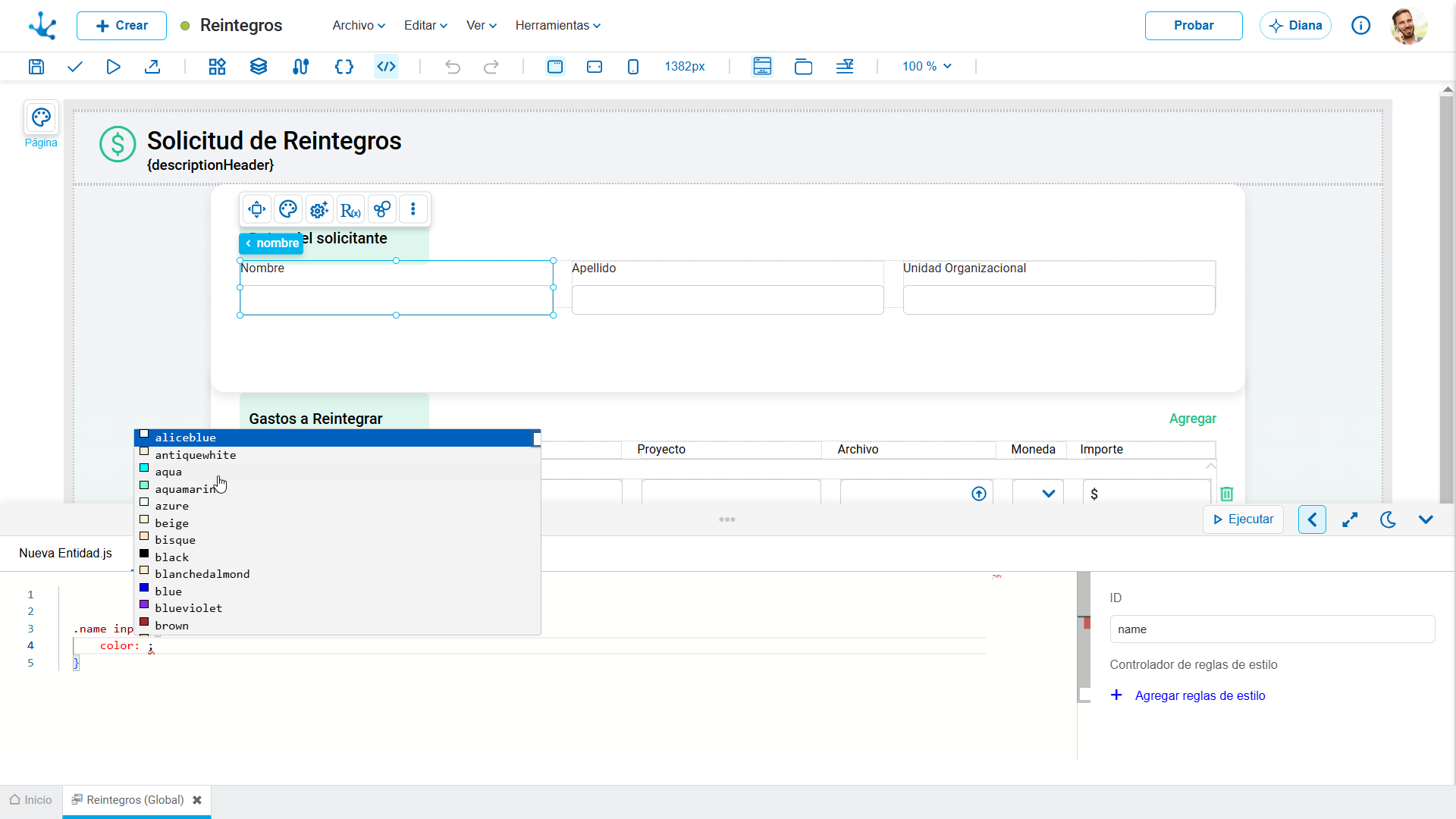The width and height of the screenshot is (1456, 819).
Task: Open the palette style icon on element toolbar
Action: point(288,209)
